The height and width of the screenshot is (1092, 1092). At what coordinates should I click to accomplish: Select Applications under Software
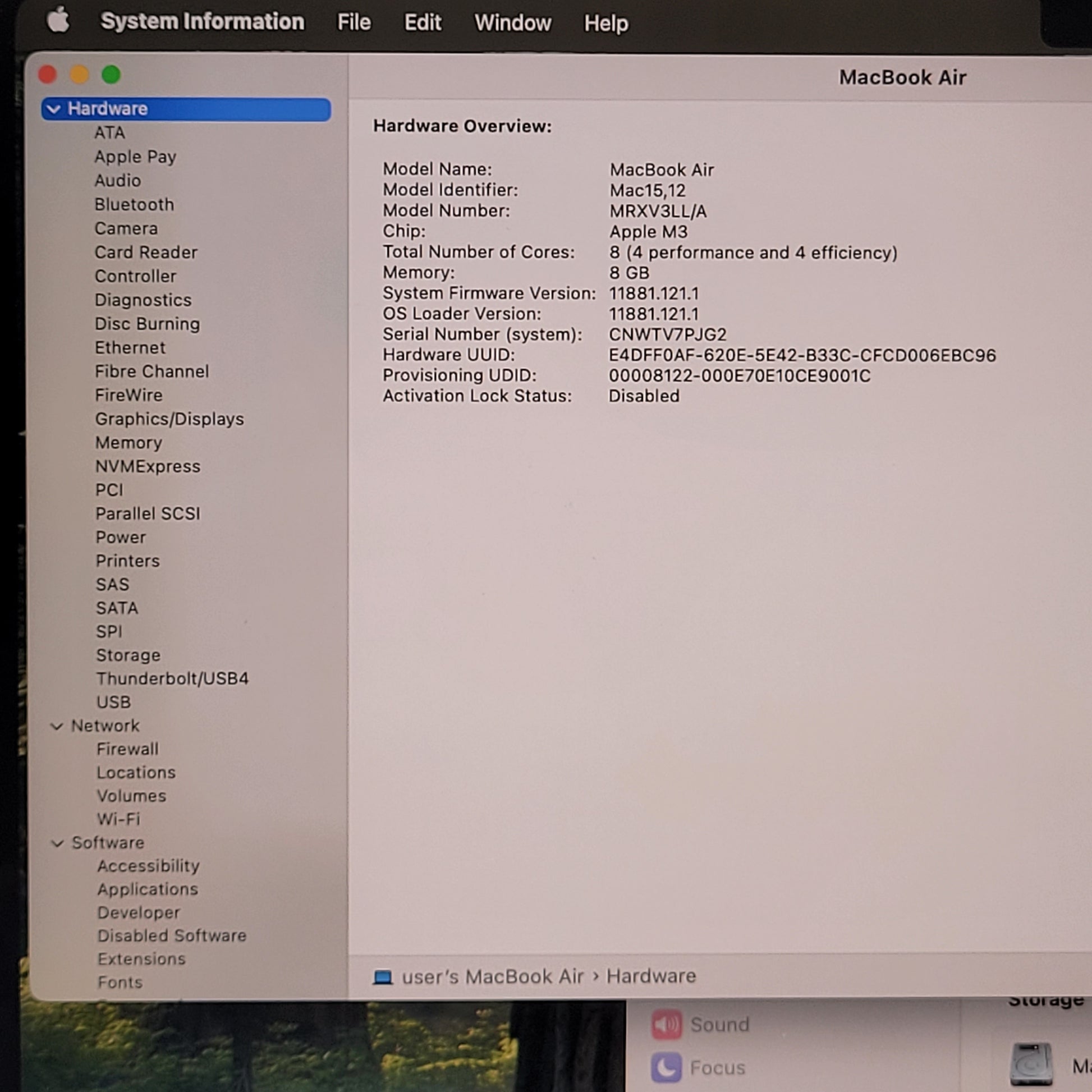pos(148,889)
